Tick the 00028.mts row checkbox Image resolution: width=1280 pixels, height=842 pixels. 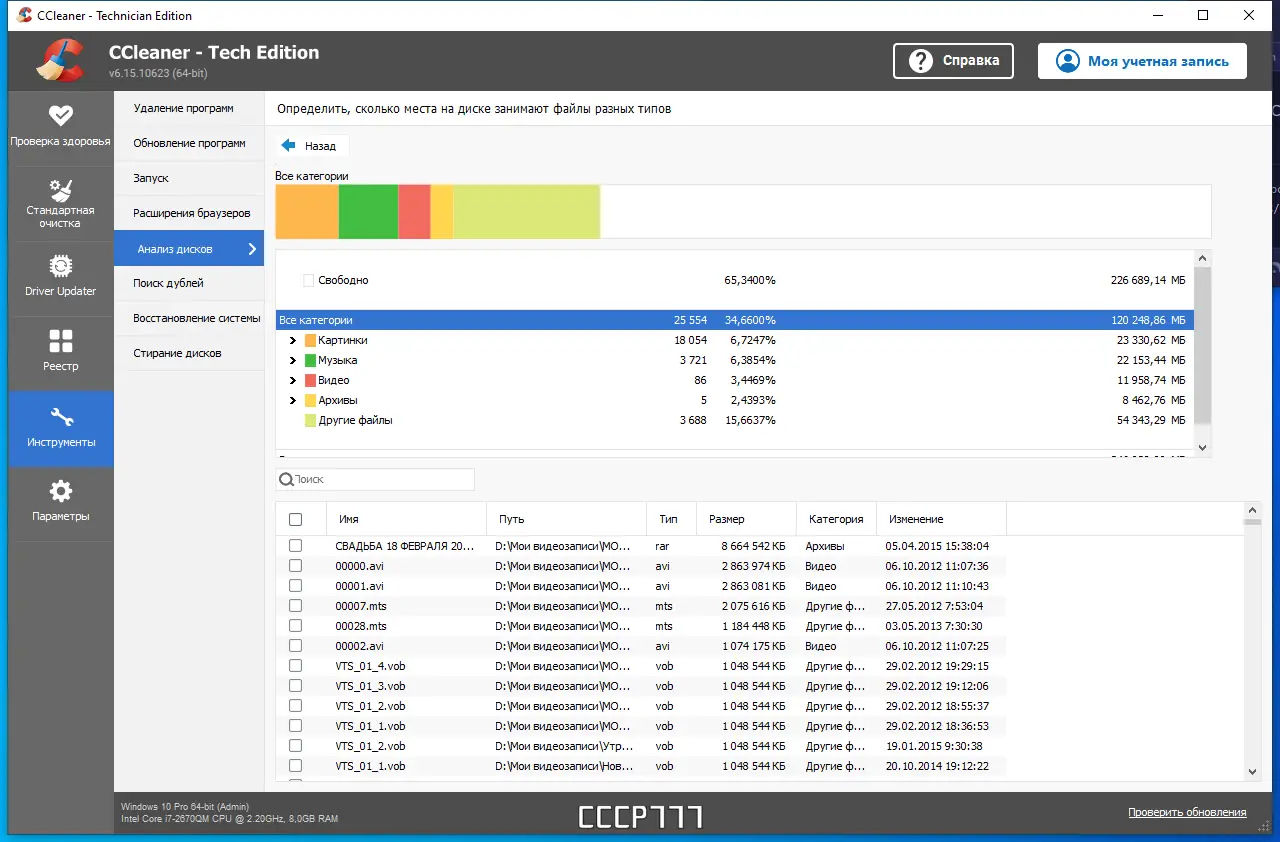tap(295, 626)
